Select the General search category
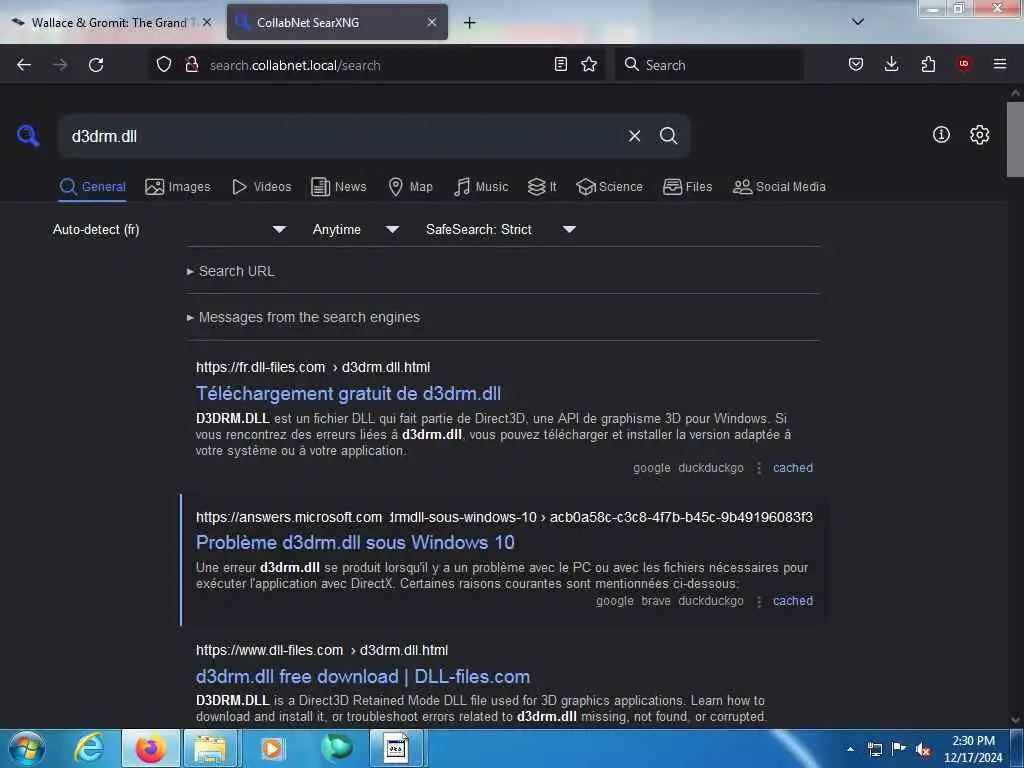The height and width of the screenshot is (768, 1024). point(92,187)
